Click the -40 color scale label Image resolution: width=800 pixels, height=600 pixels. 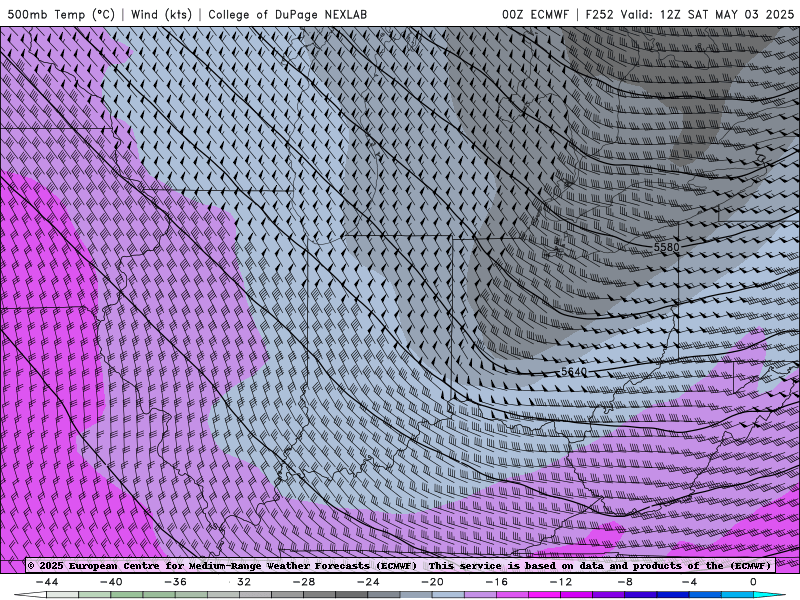(x=111, y=582)
